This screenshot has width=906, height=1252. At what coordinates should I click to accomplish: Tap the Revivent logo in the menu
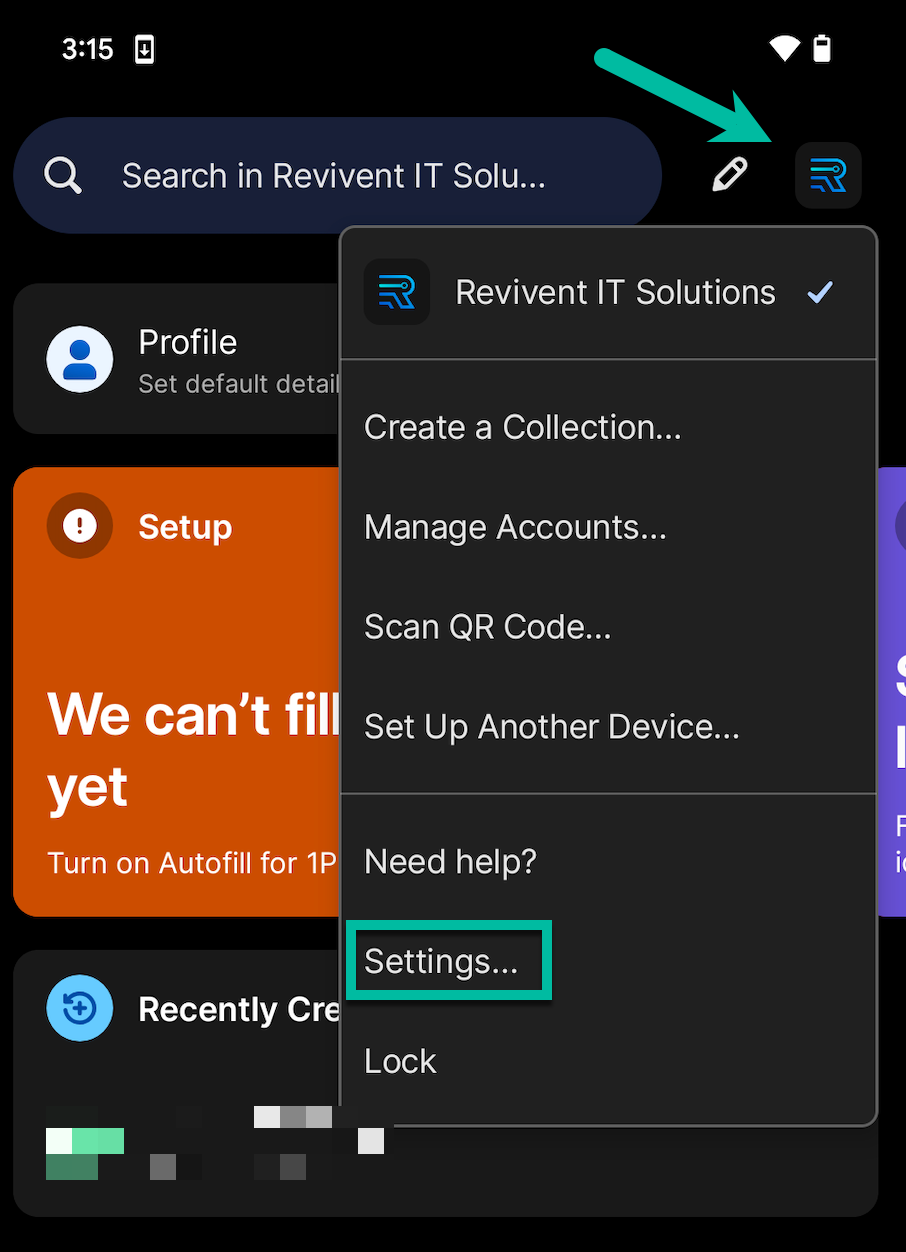pos(397,292)
